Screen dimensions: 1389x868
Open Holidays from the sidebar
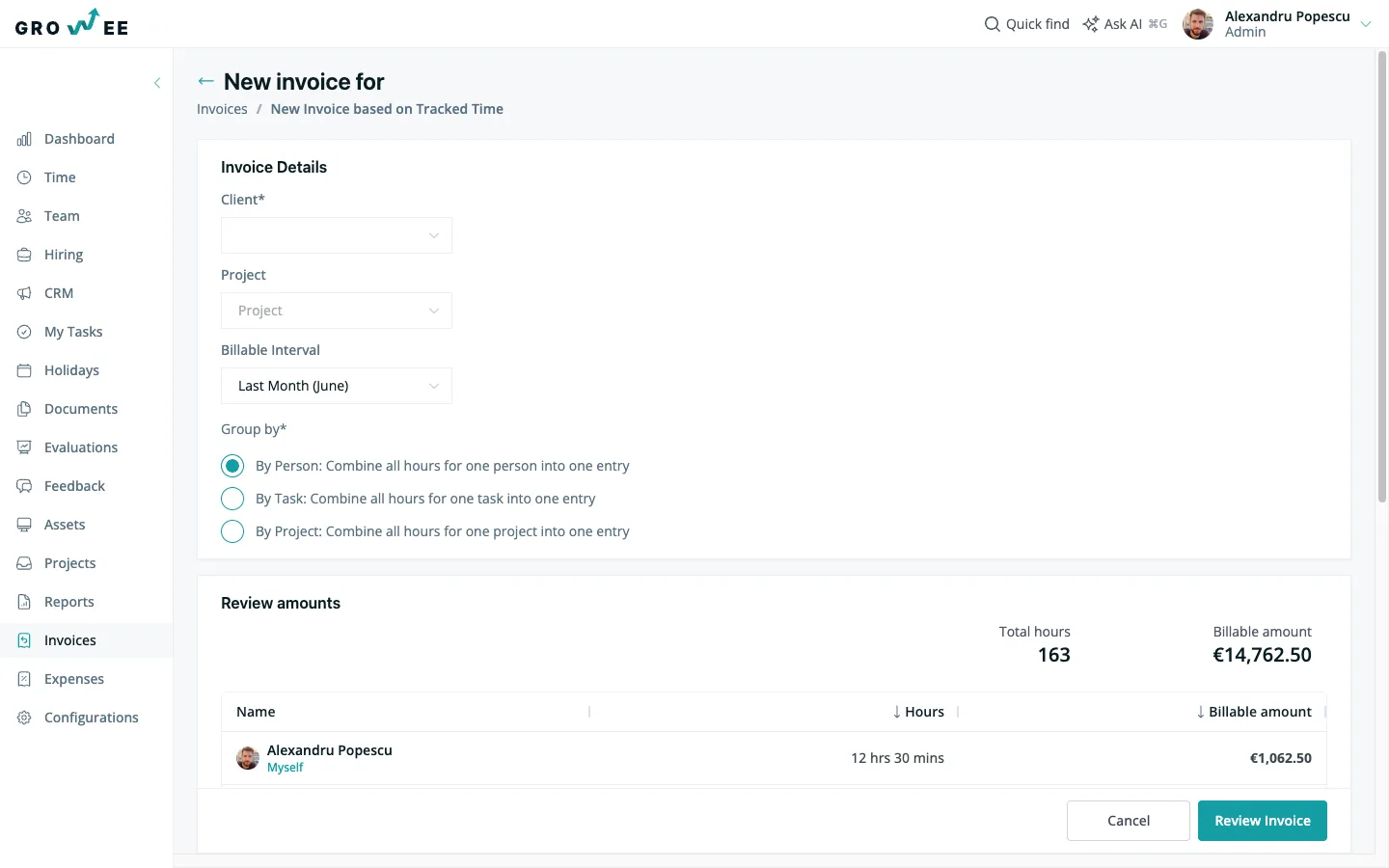point(71,370)
